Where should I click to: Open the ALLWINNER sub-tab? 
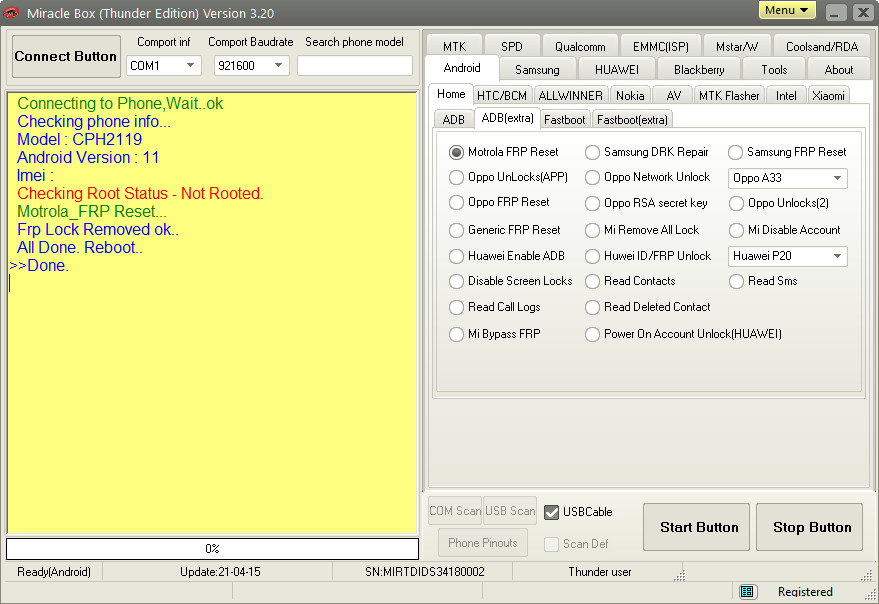(571, 96)
